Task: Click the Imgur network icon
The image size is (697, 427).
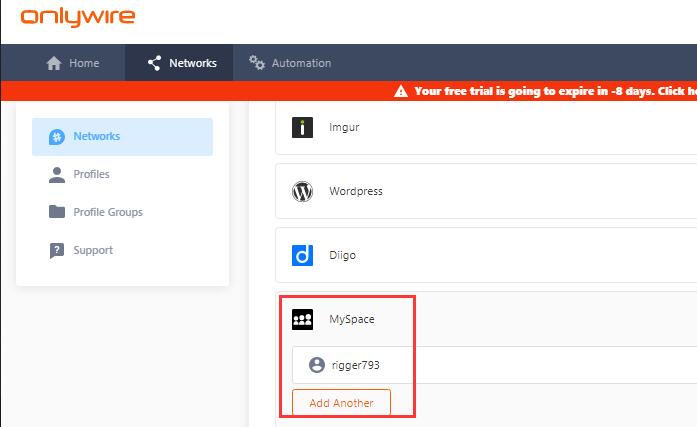Action: pos(302,127)
